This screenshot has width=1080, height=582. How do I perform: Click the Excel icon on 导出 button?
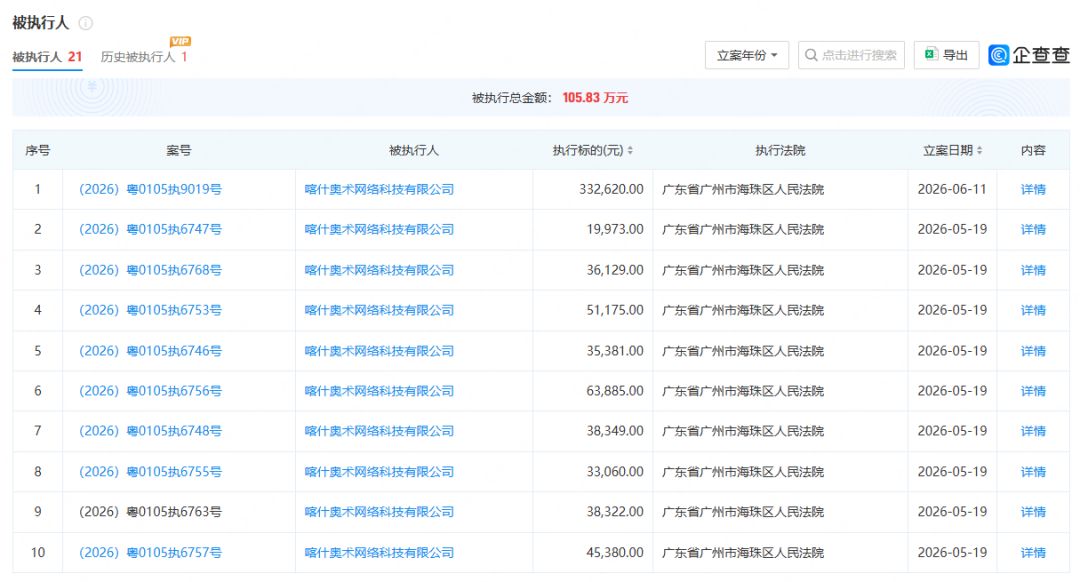pos(931,54)
